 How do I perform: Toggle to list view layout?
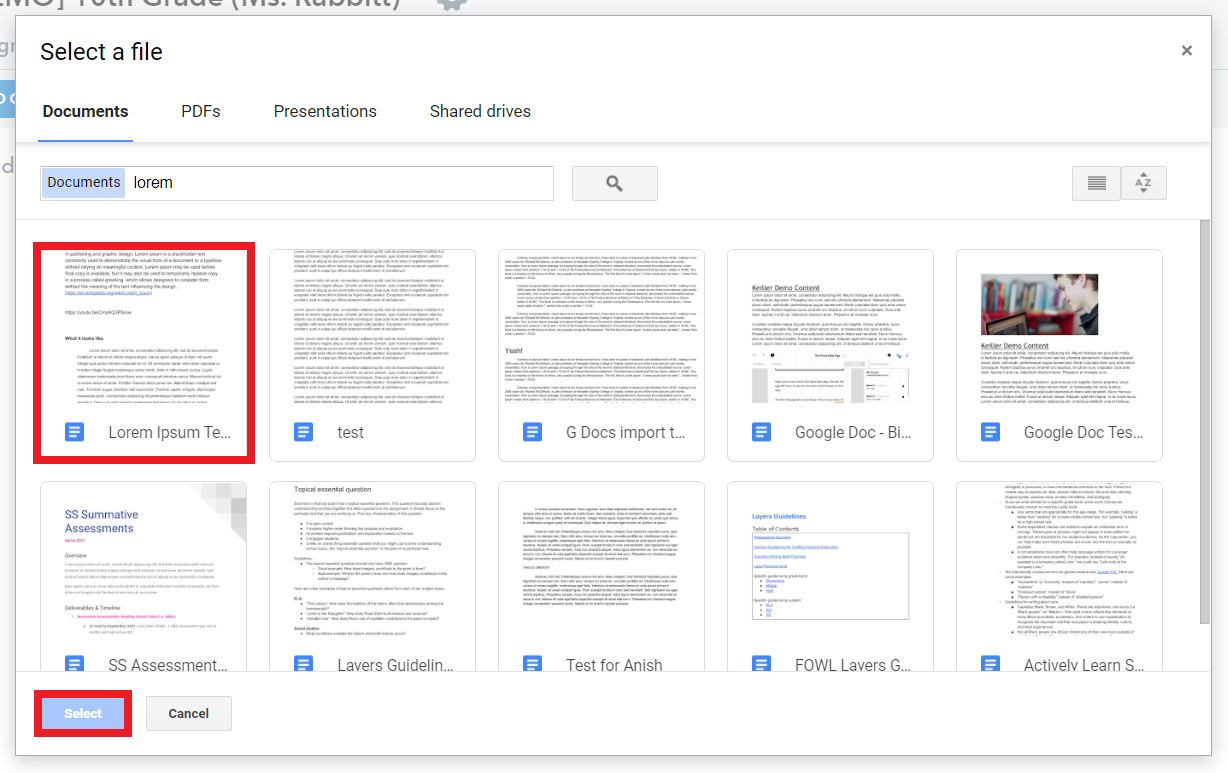click(1096, 183)
